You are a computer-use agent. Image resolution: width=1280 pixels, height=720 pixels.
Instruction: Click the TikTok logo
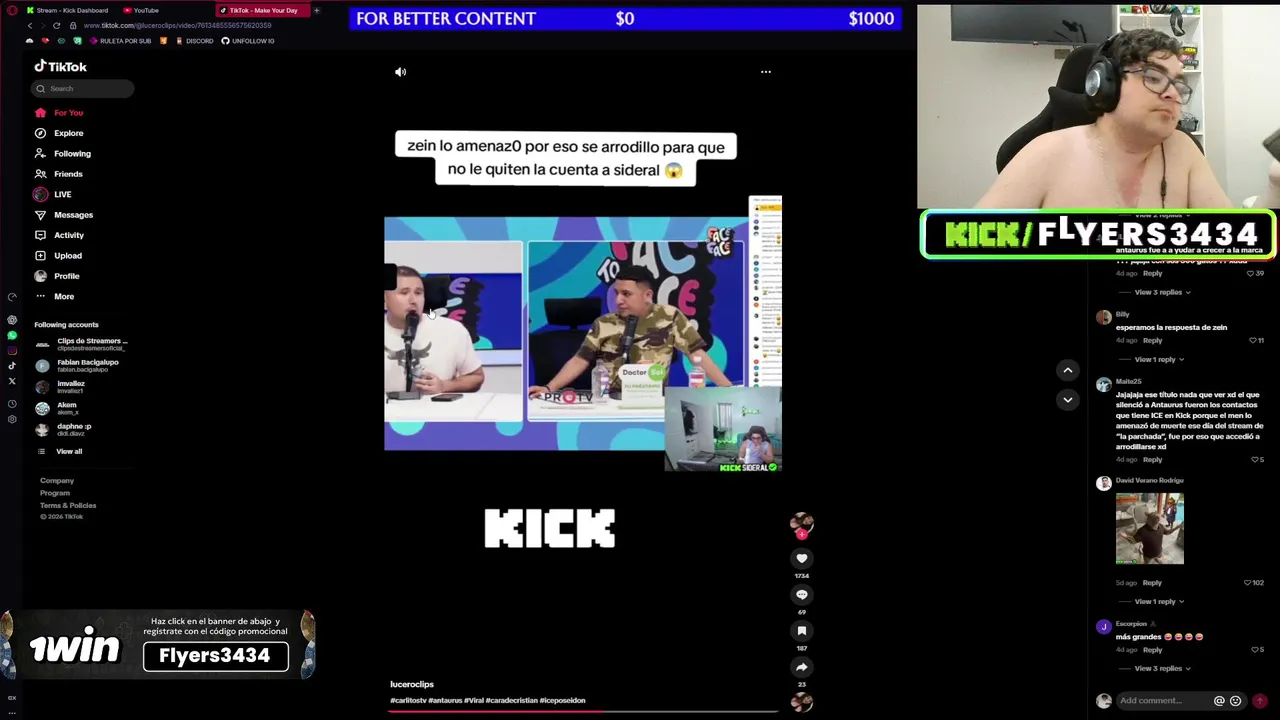point(60,66)
